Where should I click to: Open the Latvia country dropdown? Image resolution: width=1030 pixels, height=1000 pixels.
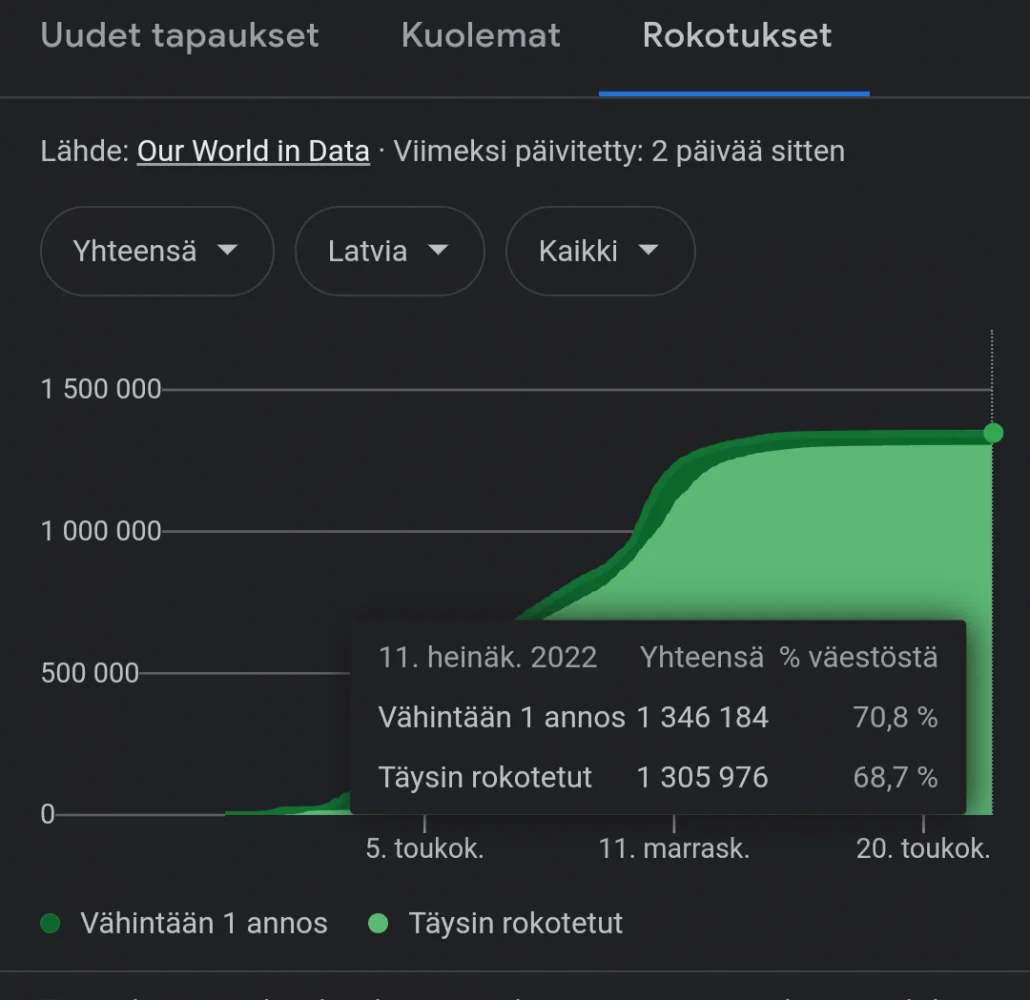pos(389,251)
